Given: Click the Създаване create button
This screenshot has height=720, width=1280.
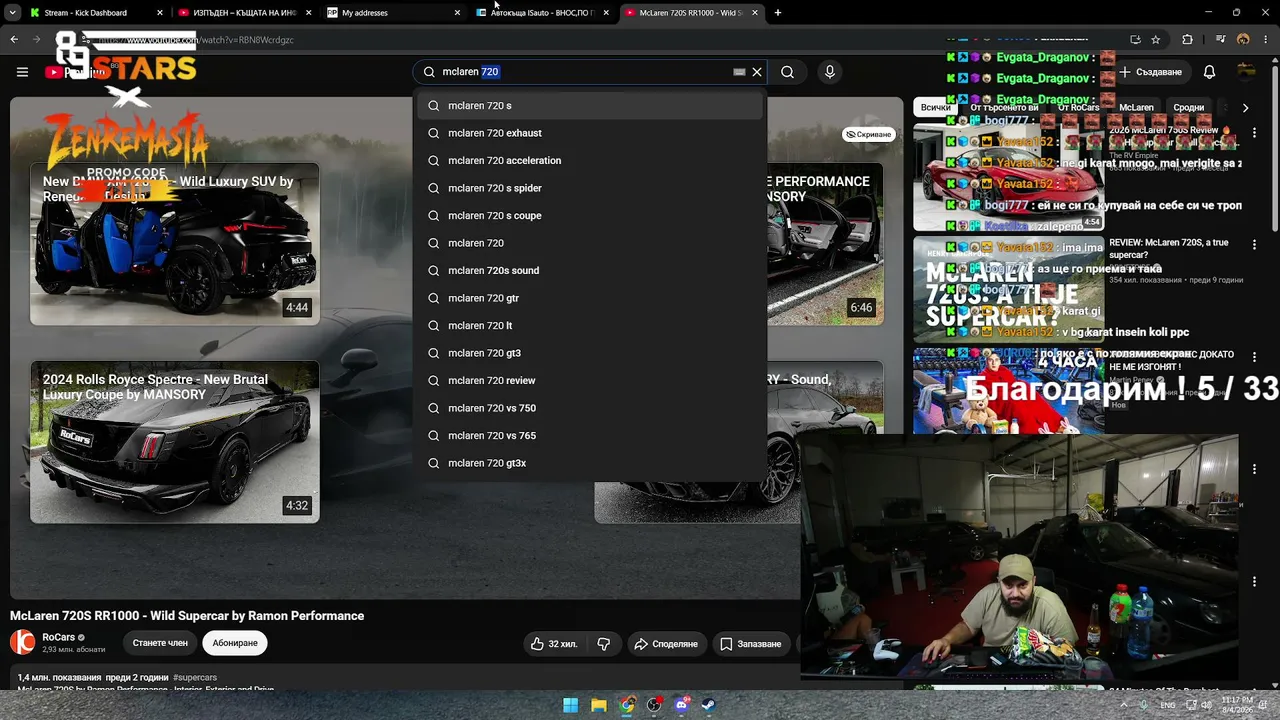Looking at the screenshot, I should pos(1151,72).
